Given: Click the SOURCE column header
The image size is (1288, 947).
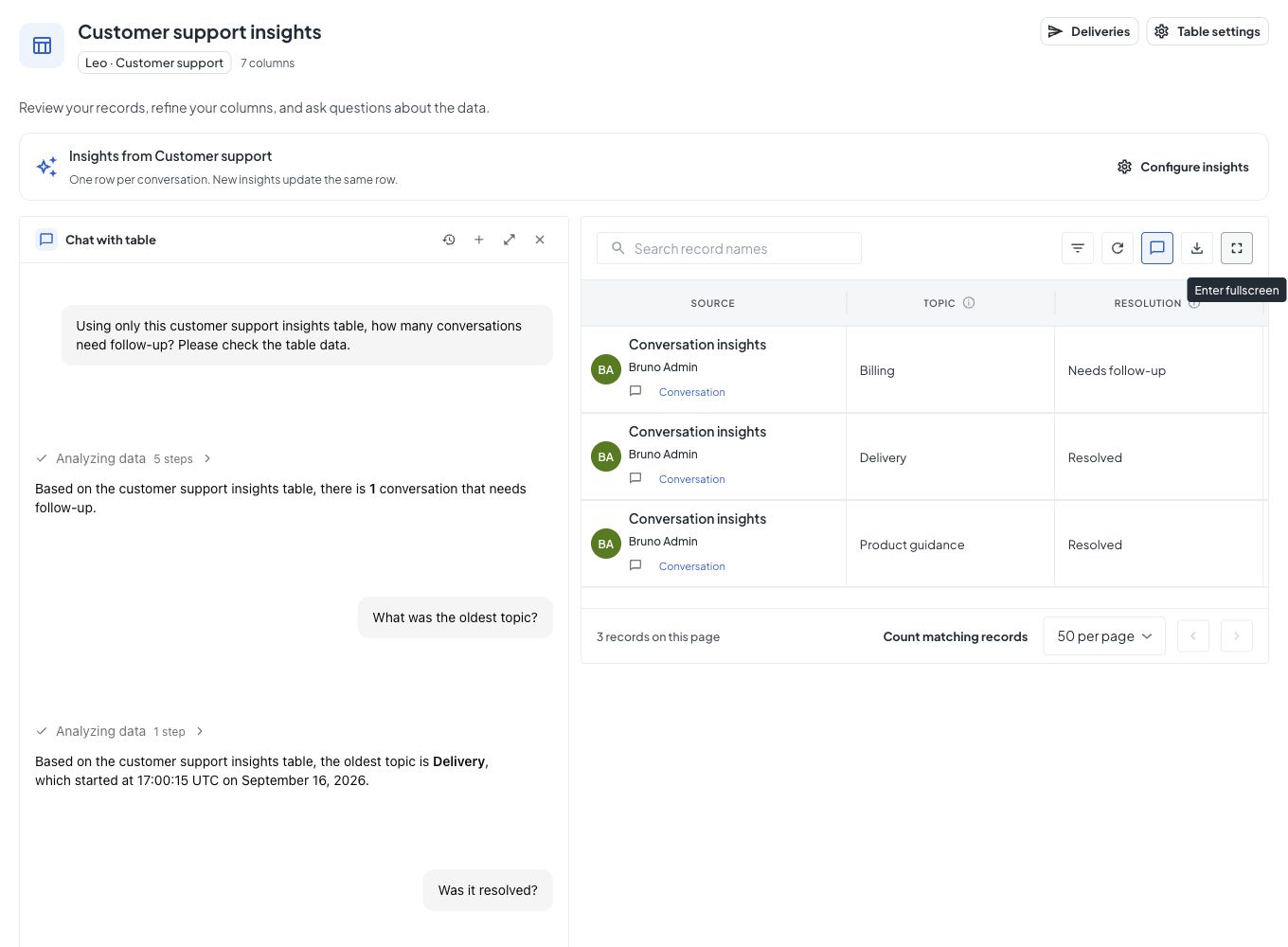Looking at the screenshot, I should (712, 303).
